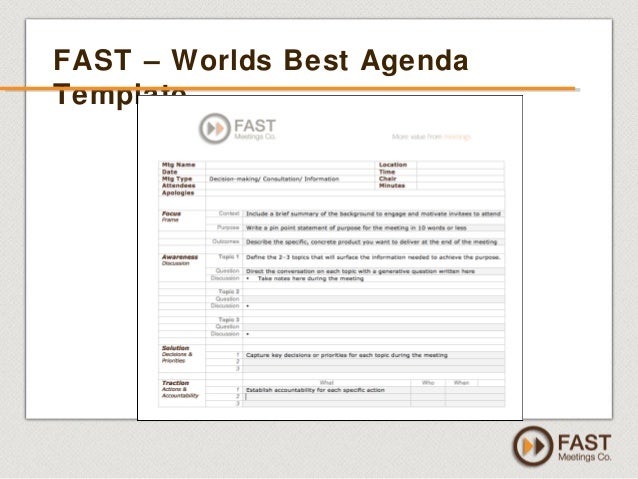The height and width of the screenshot is (479, 638).
Task: Click the 'Topic 1' label
Action: tap(228, 257)
